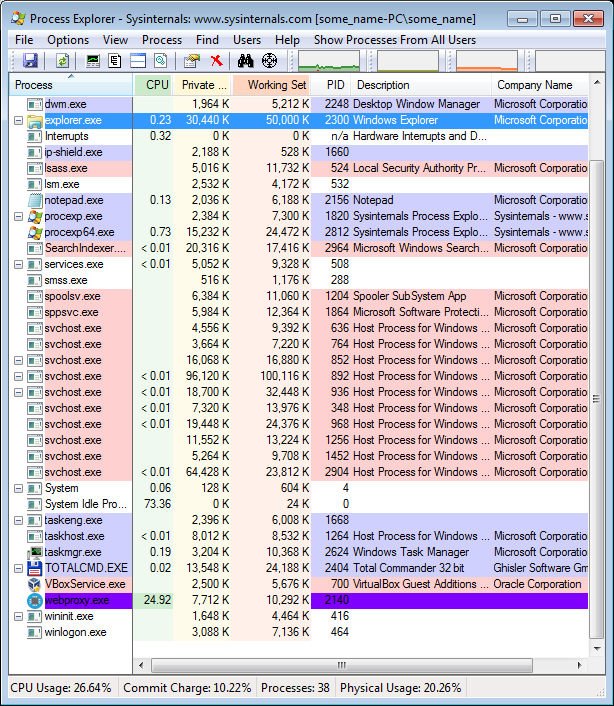The image size is (614, 706).
Task: Collapse the TOTALCMD.EXE tree node
Action: click(18, 568)
